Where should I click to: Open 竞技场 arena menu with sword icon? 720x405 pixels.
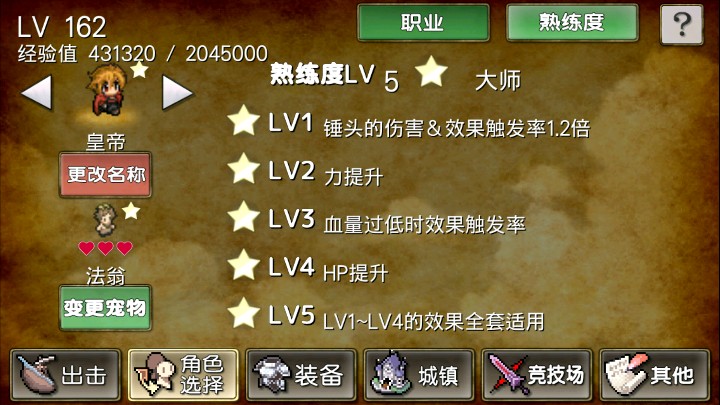(x=537, y=375)
